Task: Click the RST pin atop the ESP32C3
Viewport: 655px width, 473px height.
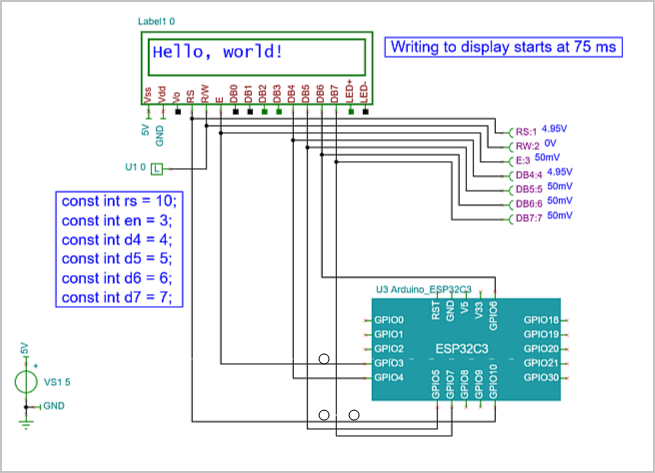Action: click(x=436, y=311)
